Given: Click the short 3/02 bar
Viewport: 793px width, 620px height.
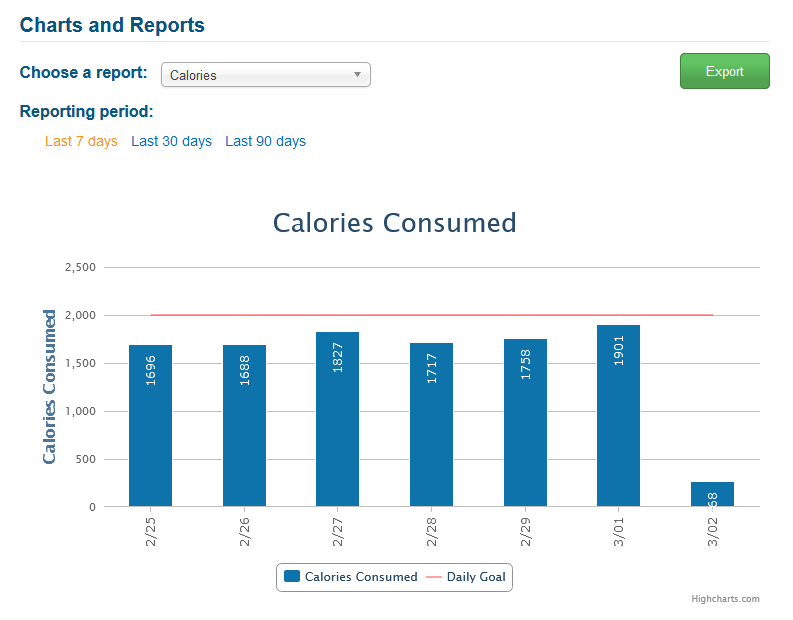Looking at the screenshot, I should [713, 494].
